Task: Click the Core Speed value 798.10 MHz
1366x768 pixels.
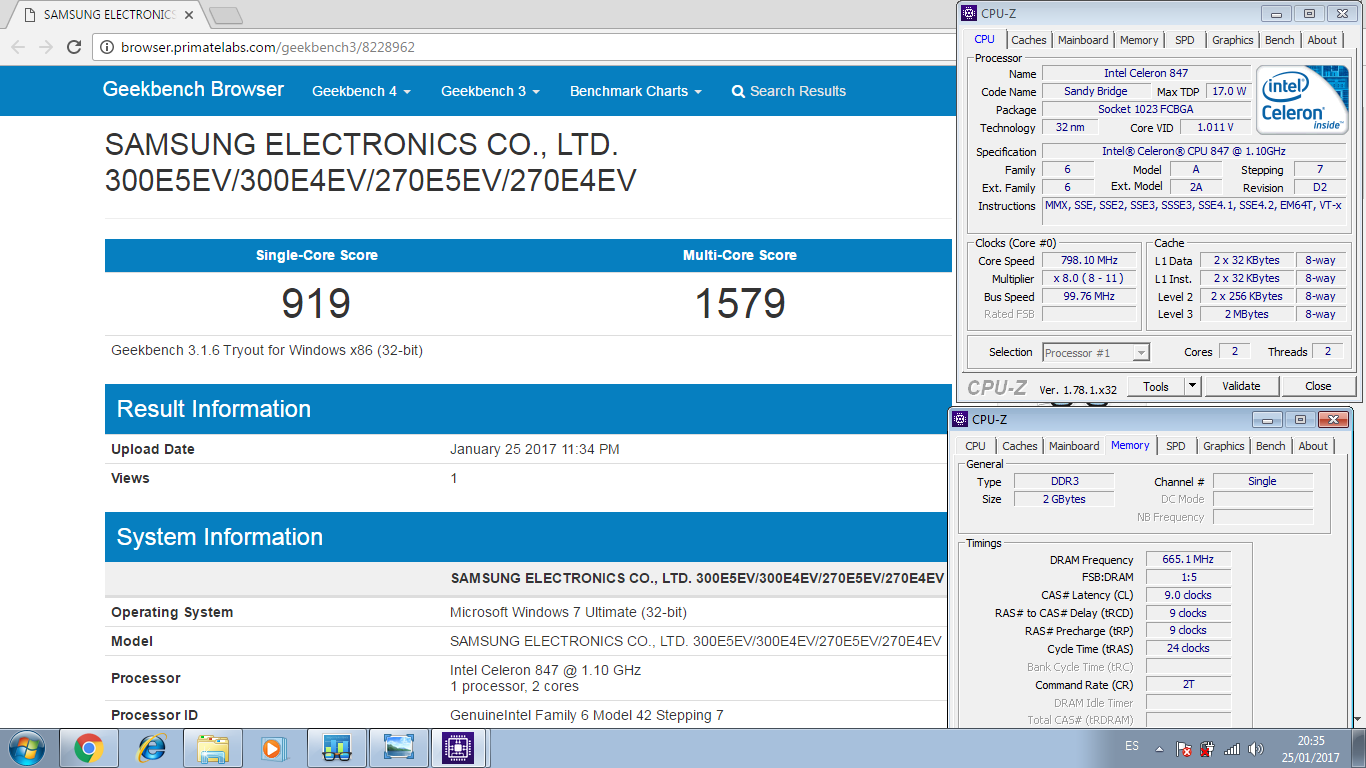Action: click(x=1089, y=260)
